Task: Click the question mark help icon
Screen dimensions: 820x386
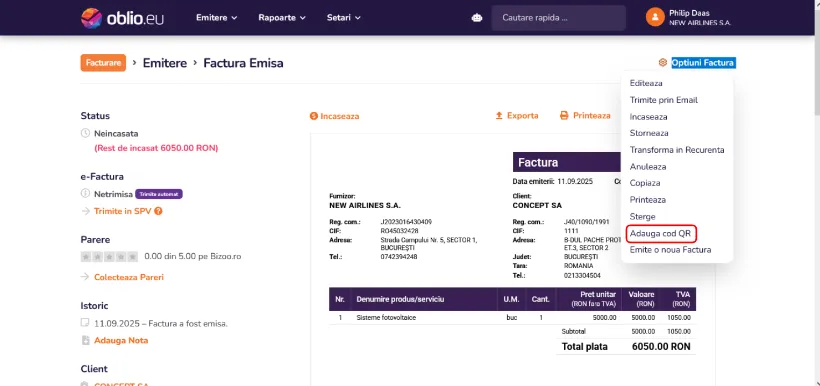Action: click(x=158, y=211)
